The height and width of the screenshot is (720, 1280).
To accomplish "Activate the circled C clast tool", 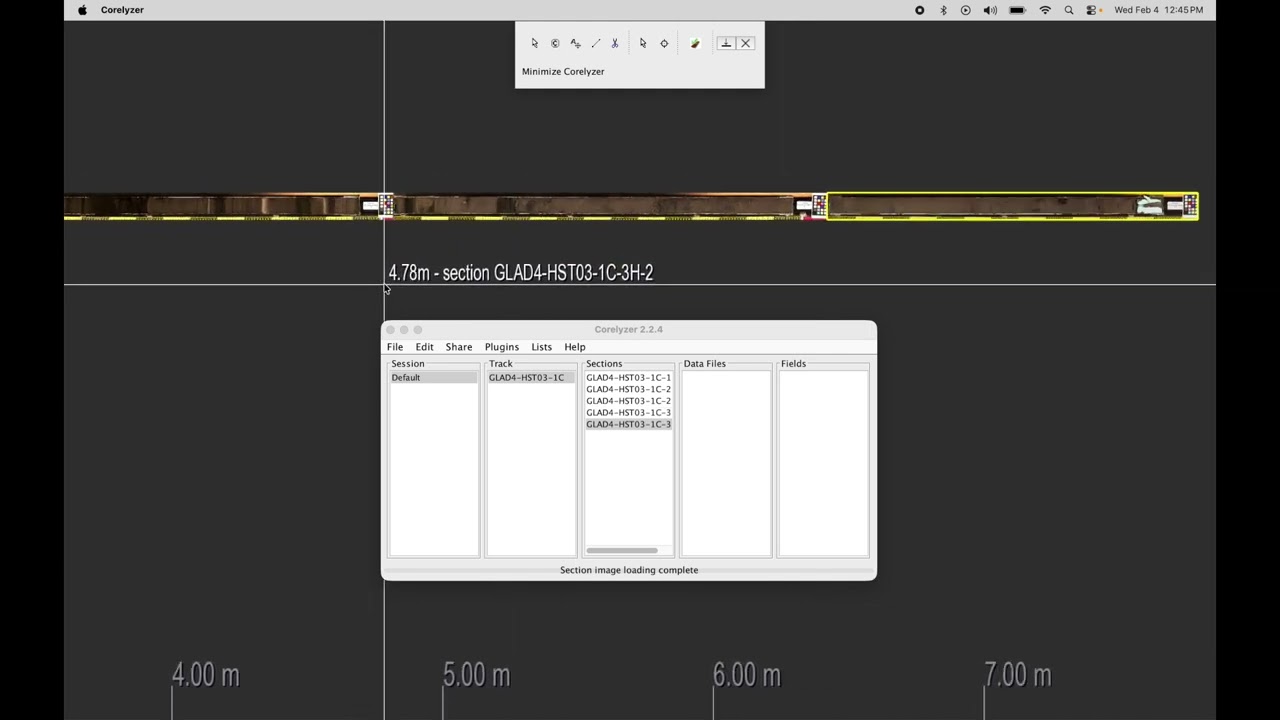I will coord(555,43).
